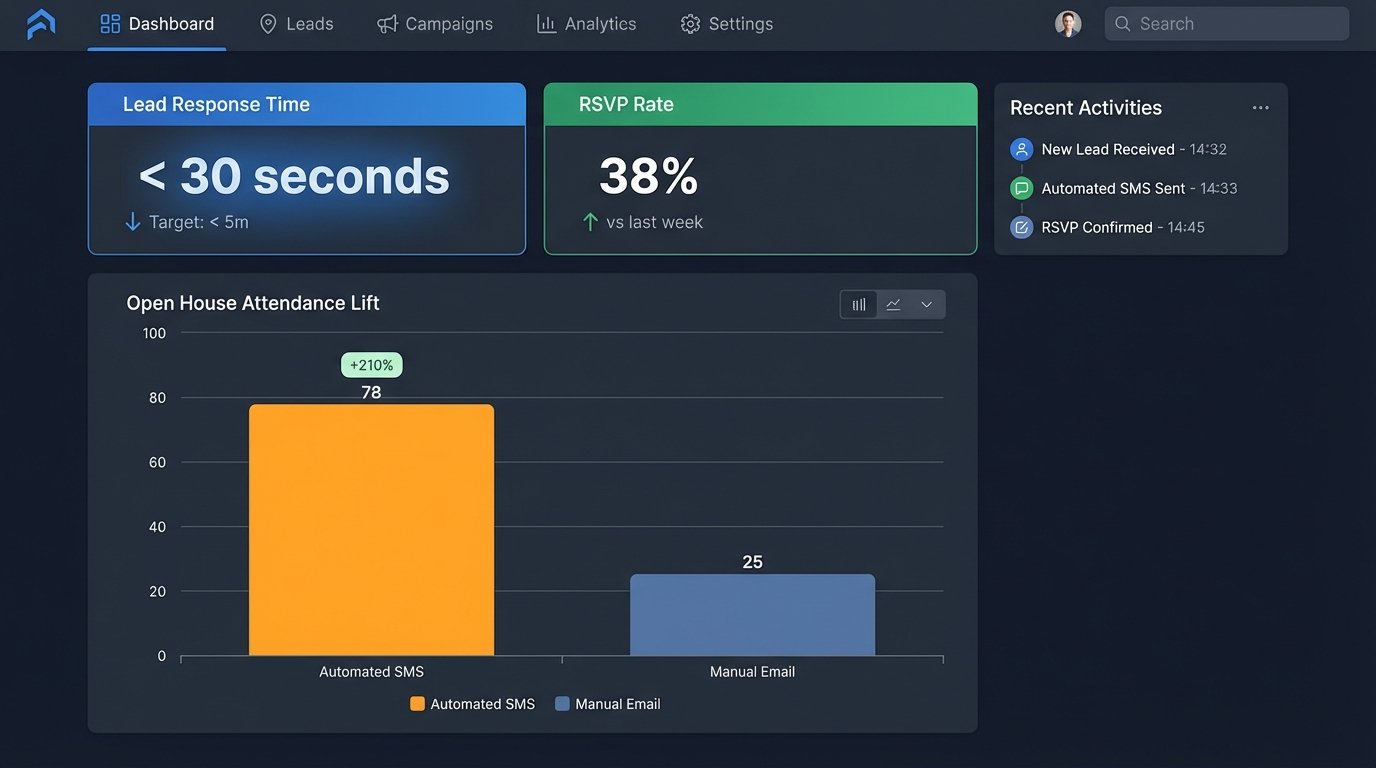1376x768 pixels.
Task: Switch chart to bar view
Action: tap(858, 304)
